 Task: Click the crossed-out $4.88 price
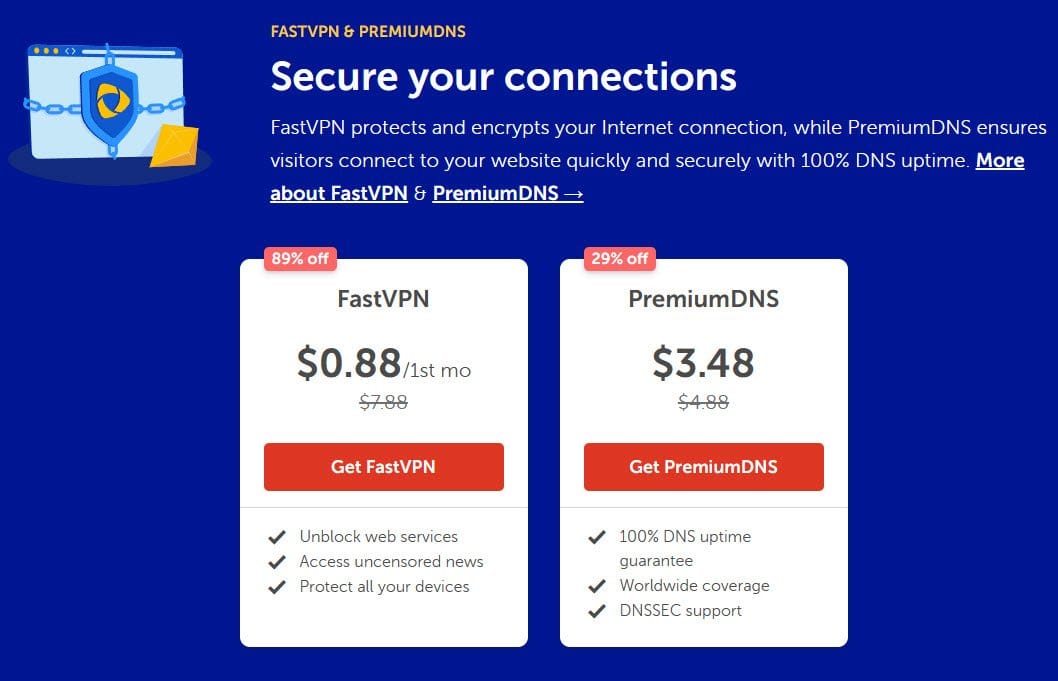(703, 402)
